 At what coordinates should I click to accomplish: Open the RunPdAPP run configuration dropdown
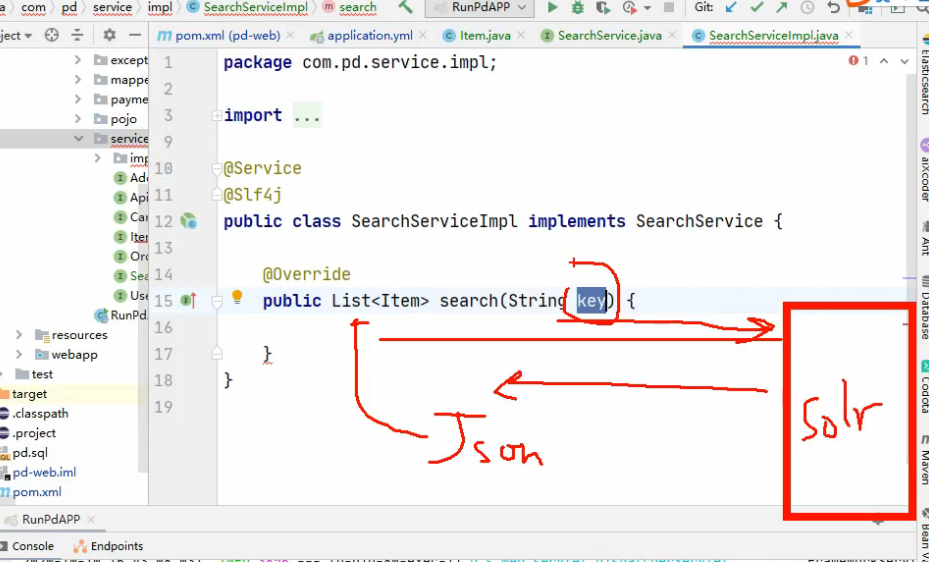pos(479,8)
